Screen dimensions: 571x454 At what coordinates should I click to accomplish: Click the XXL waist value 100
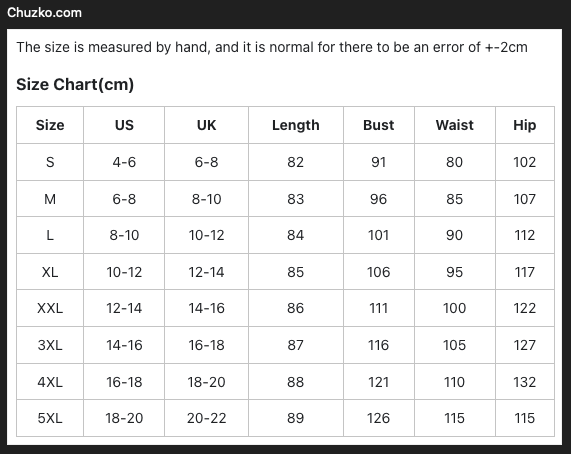pyautogui.click(x=454, y=308)
